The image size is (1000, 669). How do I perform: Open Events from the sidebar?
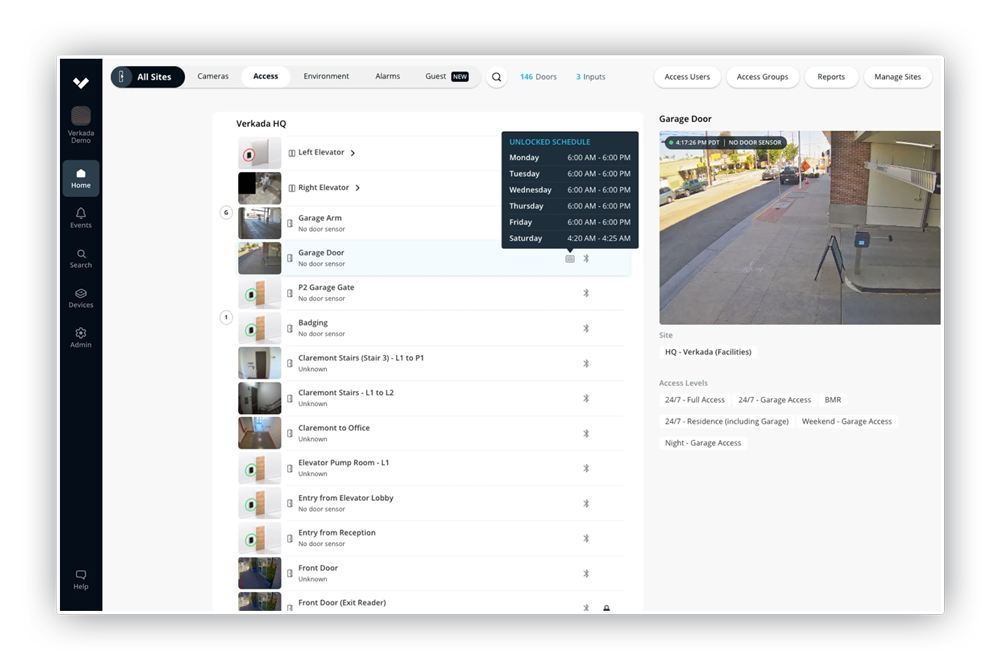click(x=81, y=217)
